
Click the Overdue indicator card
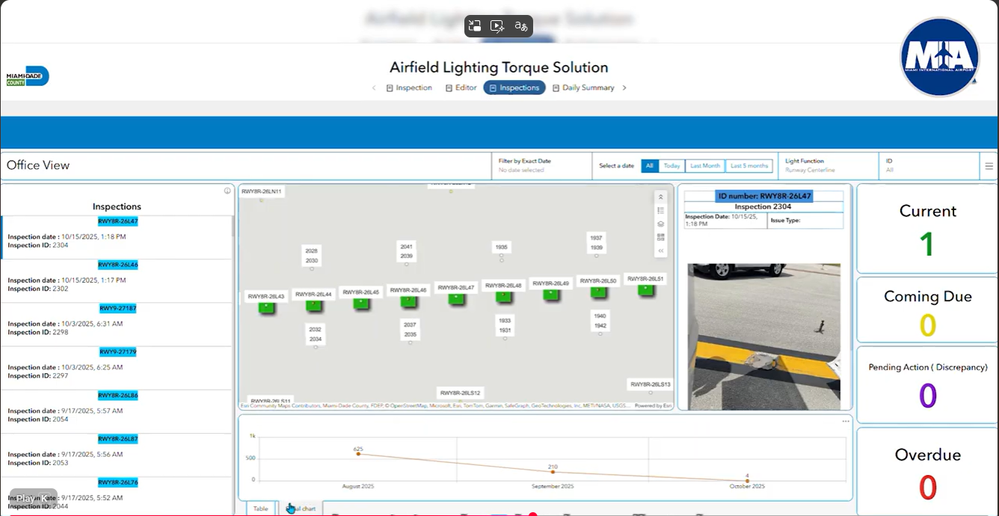[x=927, y=472]
